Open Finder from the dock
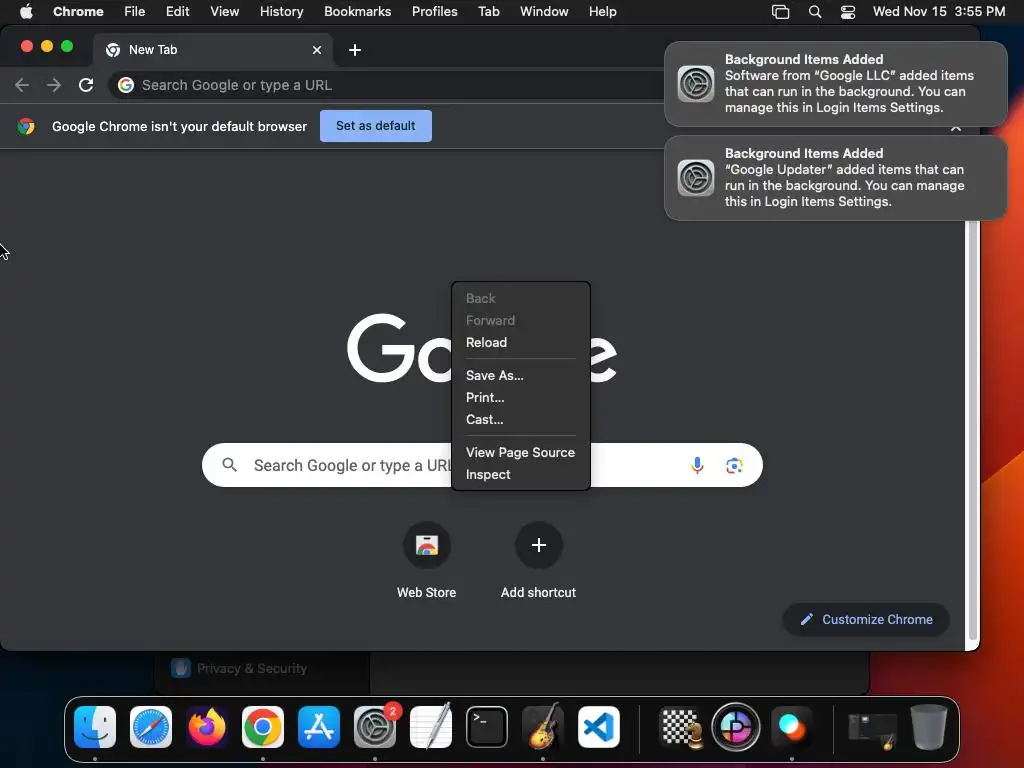 (x=95, y=727)
